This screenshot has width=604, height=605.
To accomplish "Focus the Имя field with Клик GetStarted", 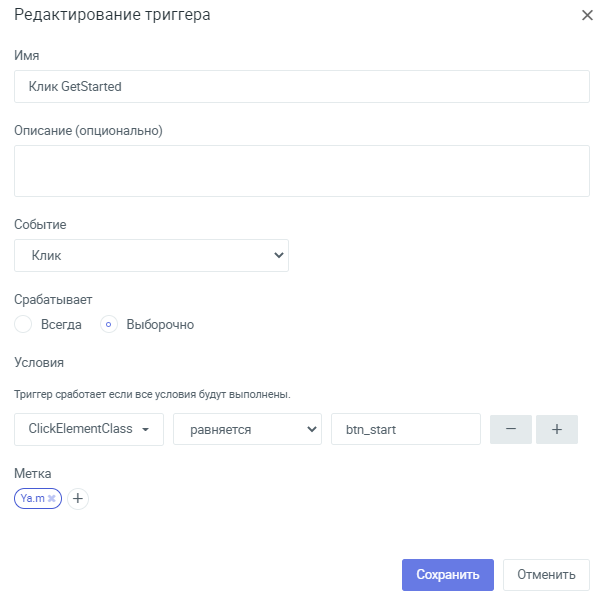I will pos(302,86).
